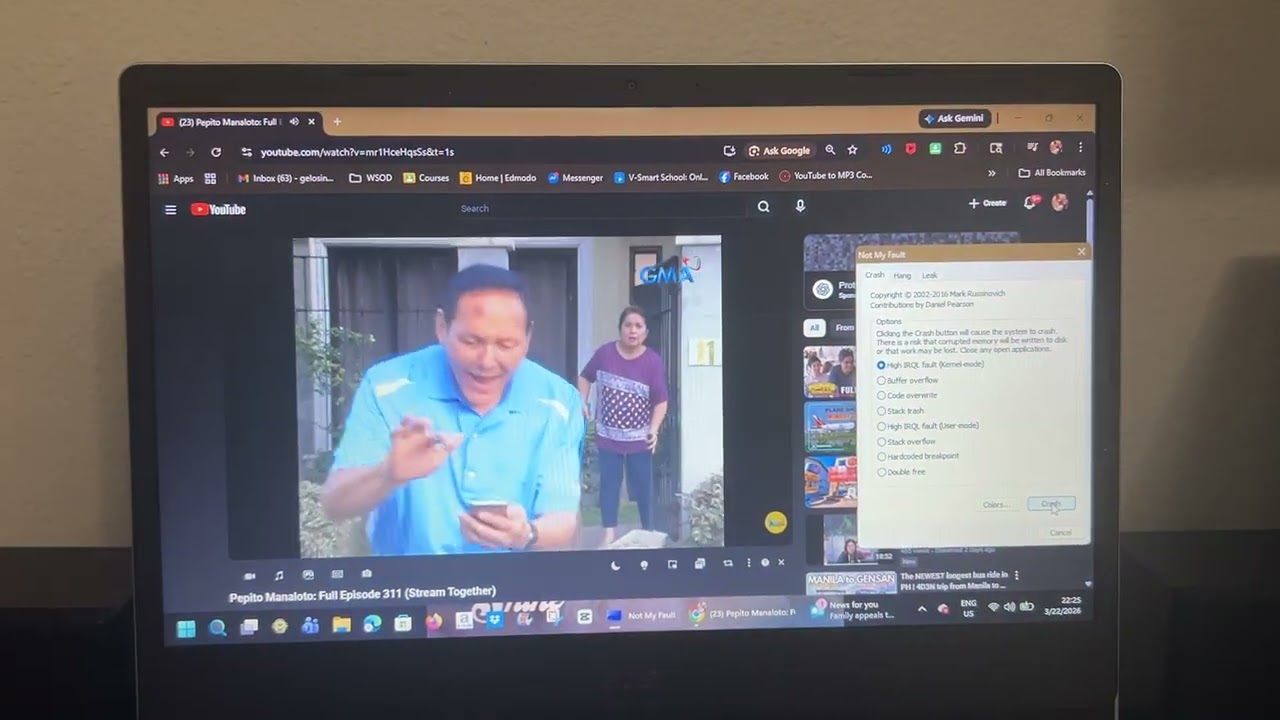This screenshot has width=1280, height=720.
Task: Open the All Bookmarks folder
Action: pos(1052,173)
